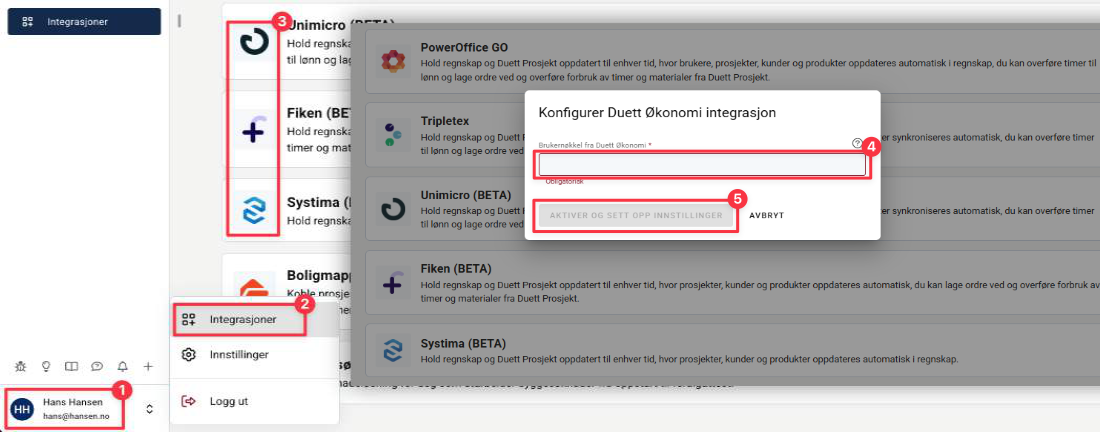Click the chat question bubble icon
This screenshot has height=432, width=1100.
coord(98,366)
